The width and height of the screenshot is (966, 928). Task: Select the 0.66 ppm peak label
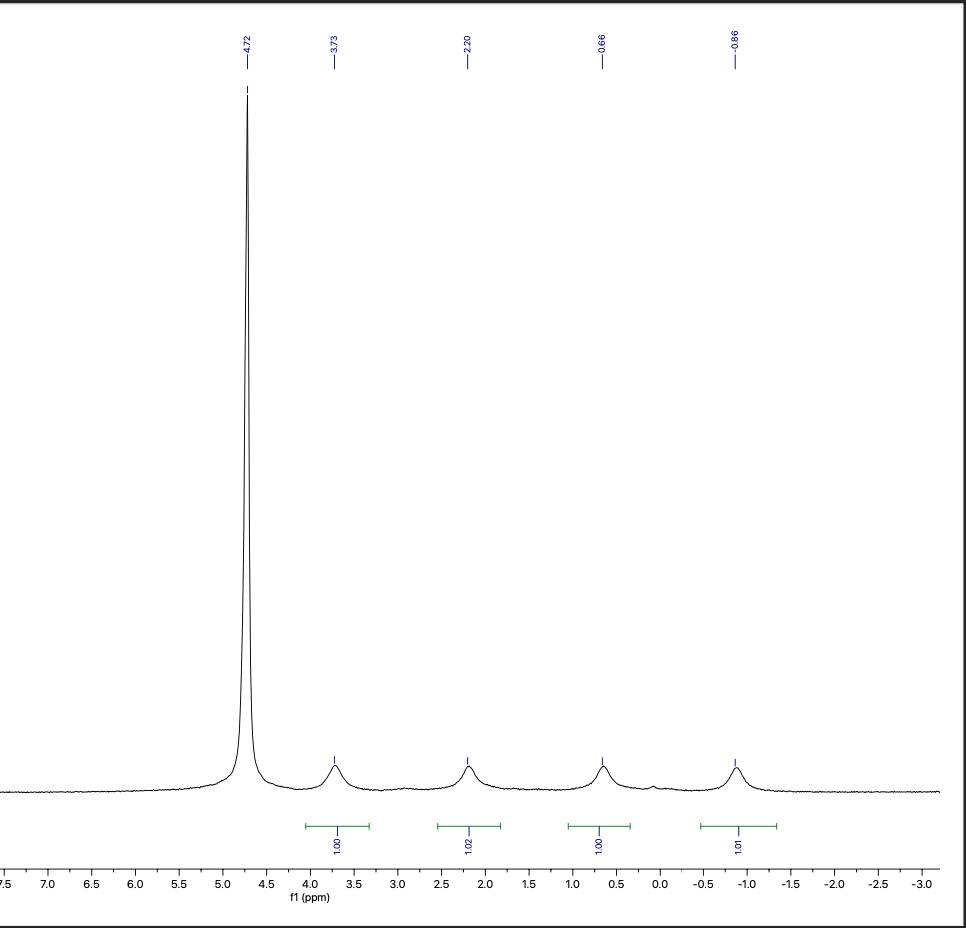[x=601, y=42]
